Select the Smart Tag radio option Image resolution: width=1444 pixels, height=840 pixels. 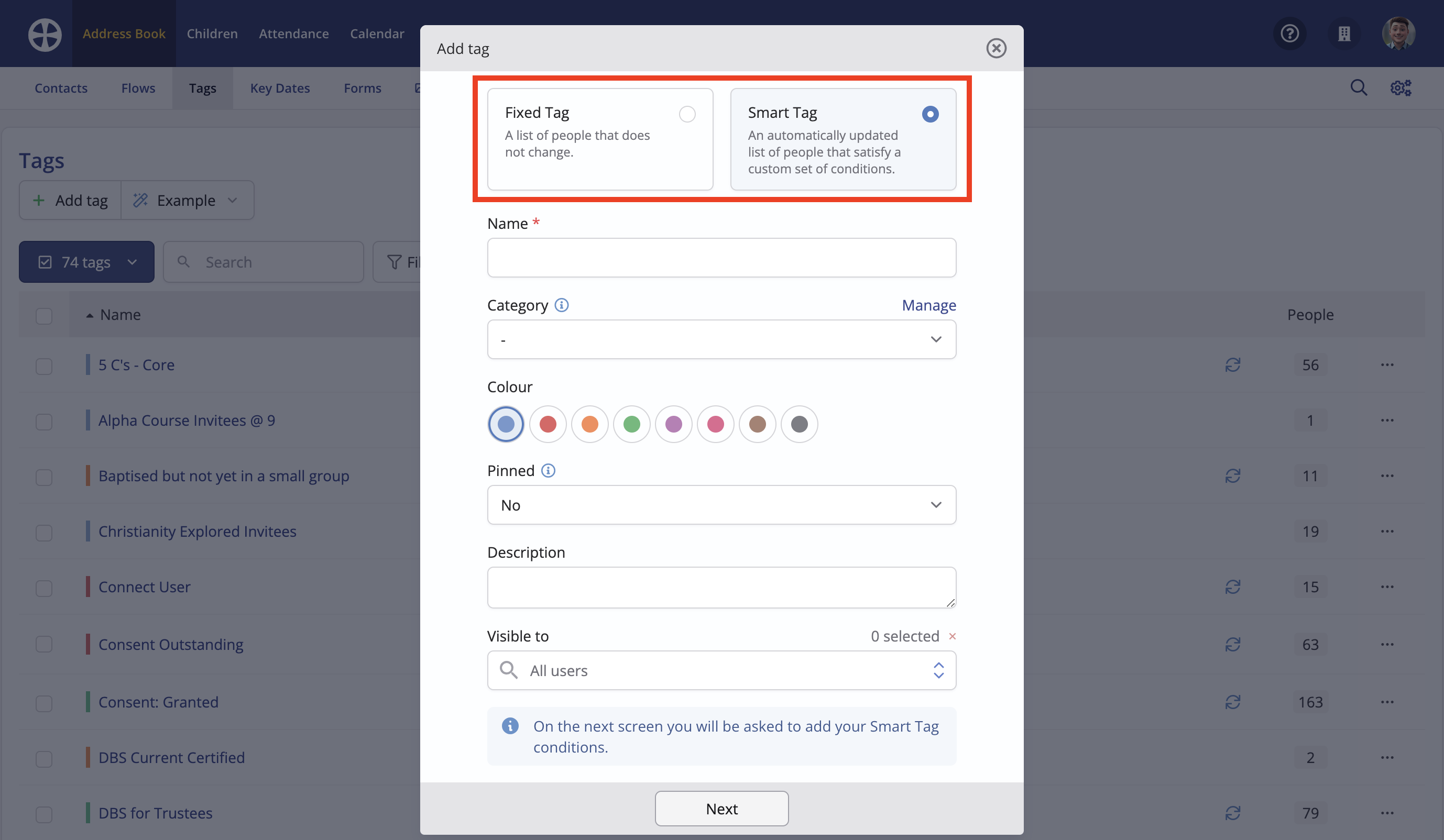click(x=929, y=114)
